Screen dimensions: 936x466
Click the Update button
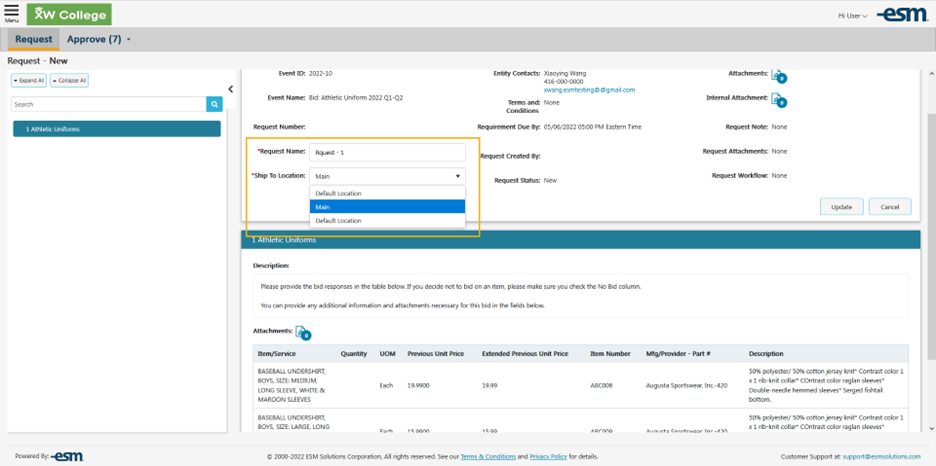coord(841,206)
